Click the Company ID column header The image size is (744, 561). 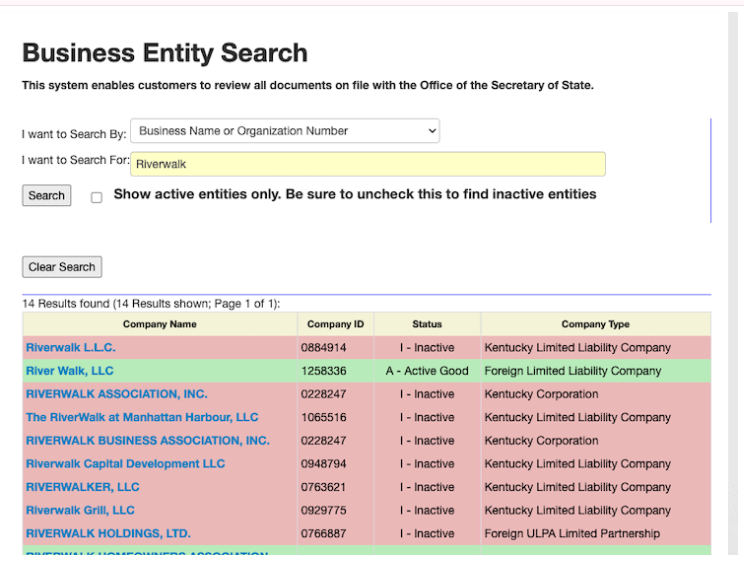(x=335, y=324)
